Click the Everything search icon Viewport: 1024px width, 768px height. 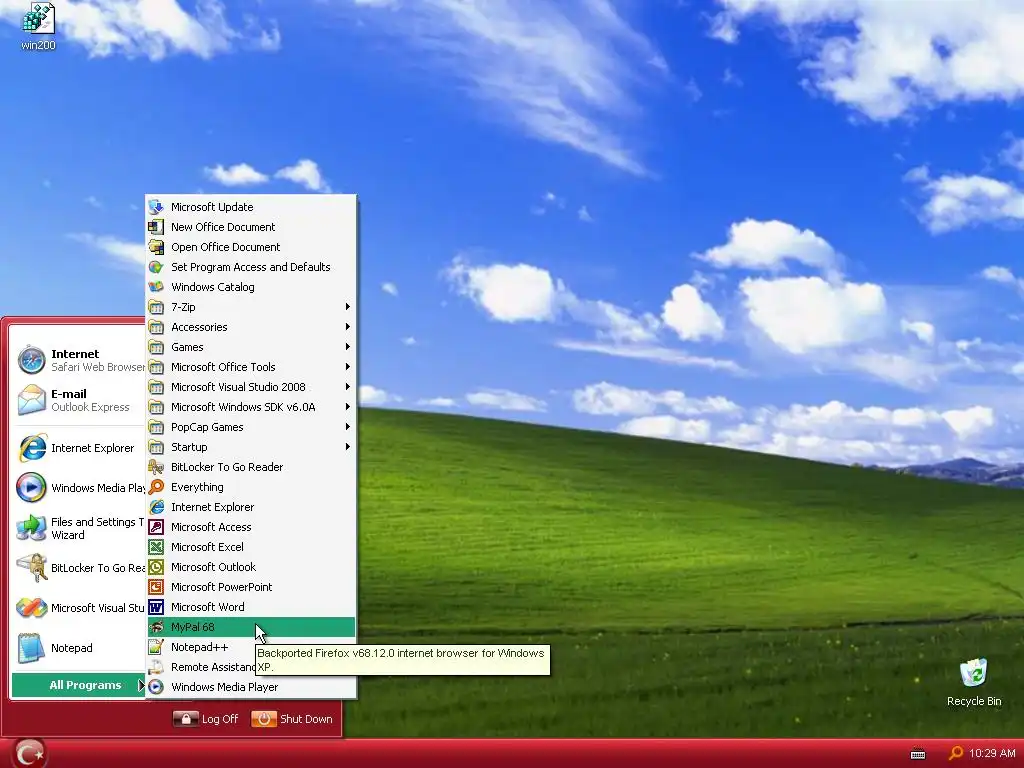click(x=156, y=487)
